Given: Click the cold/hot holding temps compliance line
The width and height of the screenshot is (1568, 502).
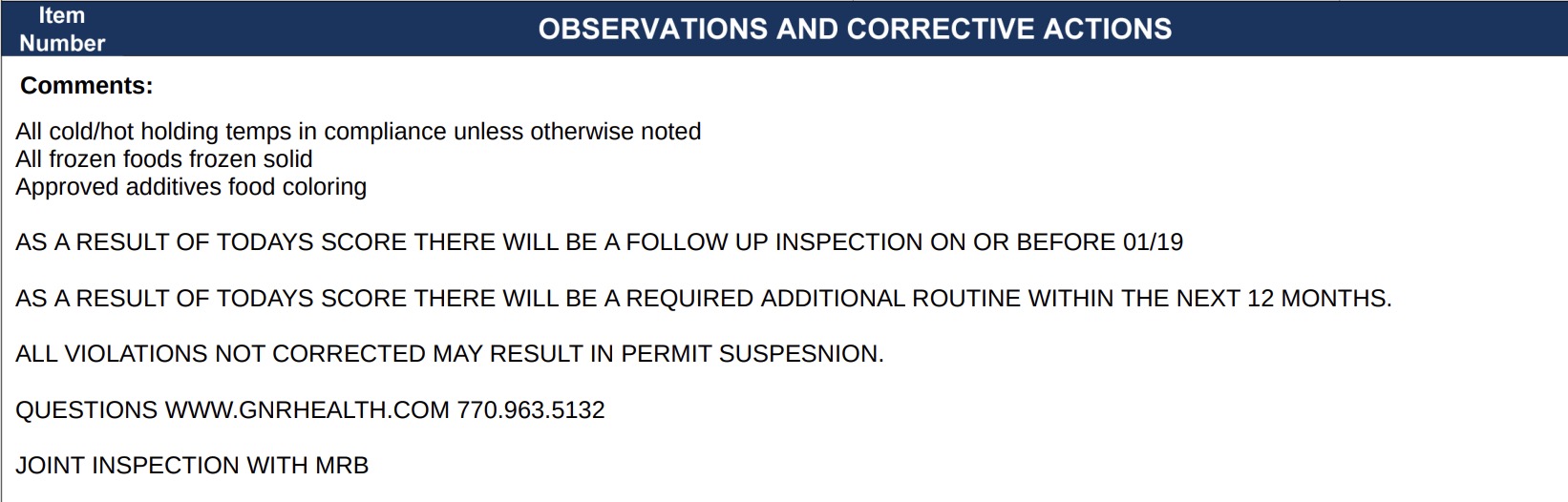Looking at the screenshot, I should pyautogui.click(x=358, y=132).
